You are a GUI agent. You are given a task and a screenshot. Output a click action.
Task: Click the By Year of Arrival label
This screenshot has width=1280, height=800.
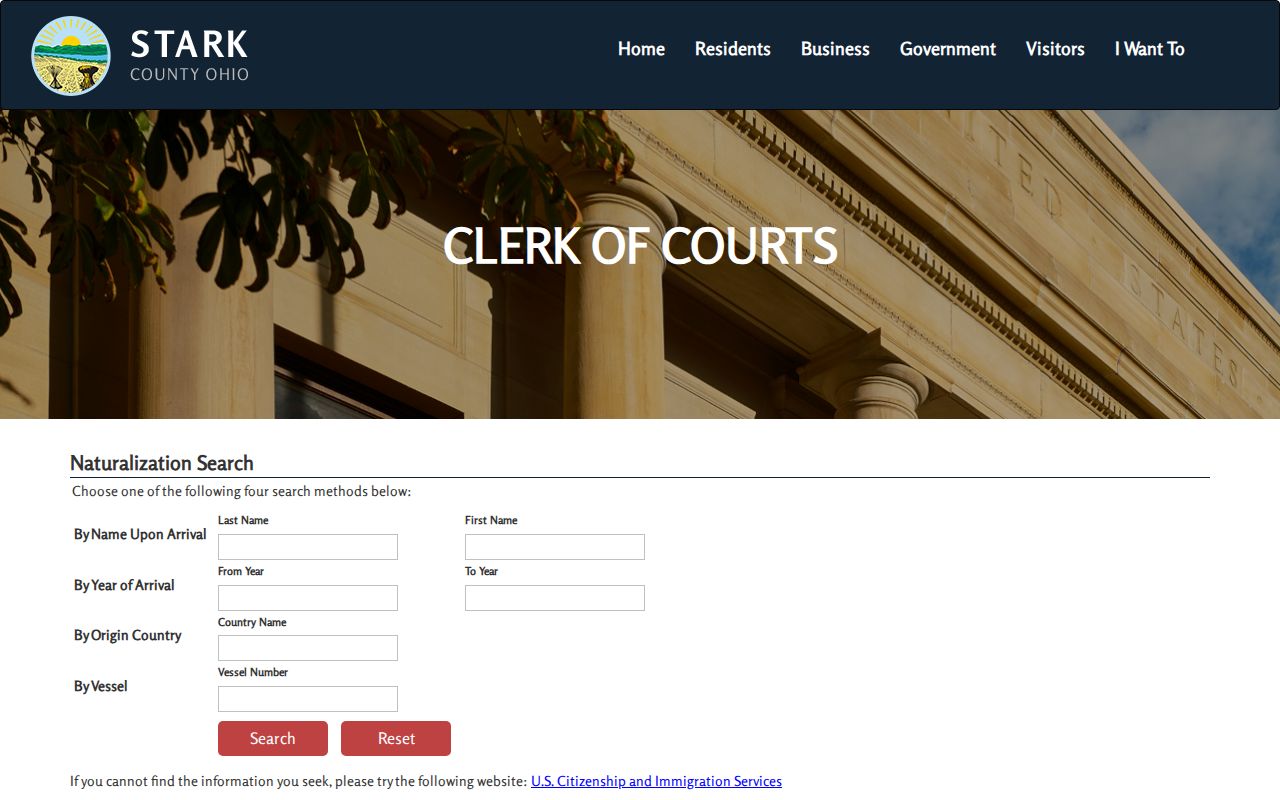click(124, 585)
